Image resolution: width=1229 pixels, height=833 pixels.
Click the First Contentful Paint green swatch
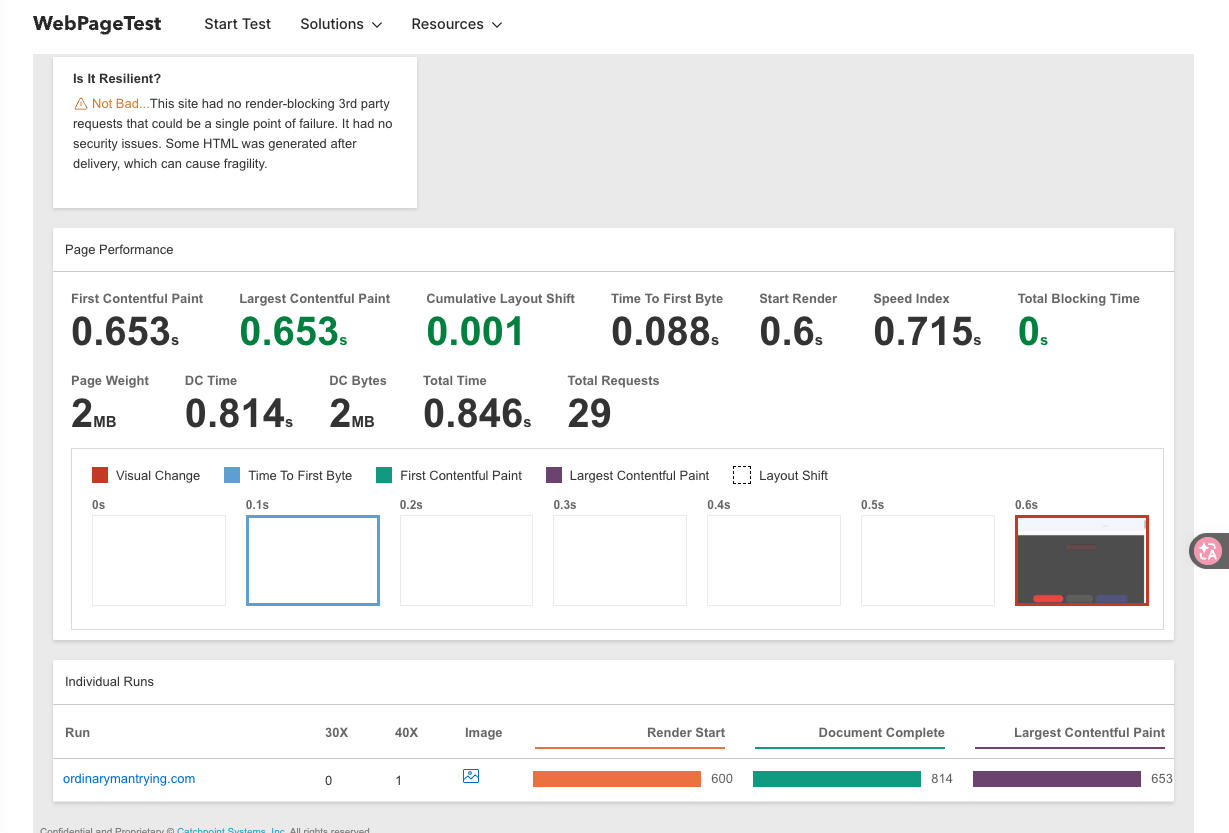(x=384, y=475)
